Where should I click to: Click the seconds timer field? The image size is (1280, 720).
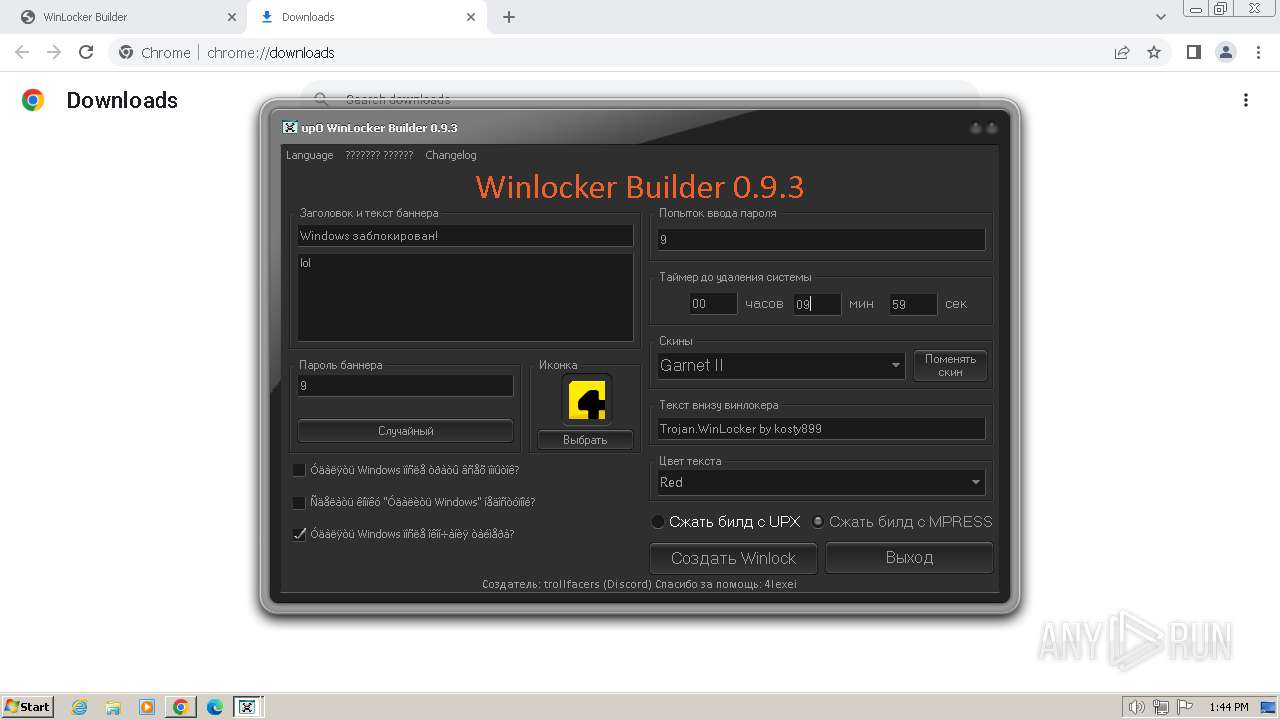[x=913, y=304]
